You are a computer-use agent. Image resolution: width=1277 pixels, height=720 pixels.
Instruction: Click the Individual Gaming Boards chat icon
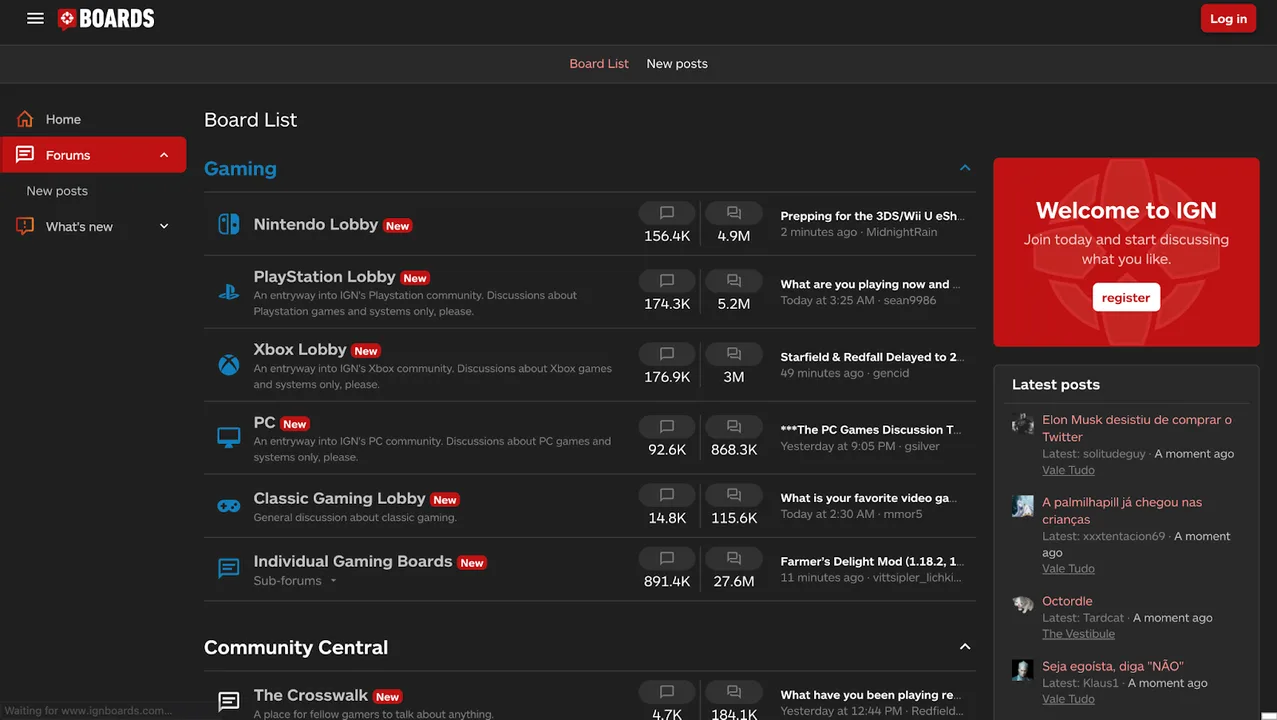229,569
